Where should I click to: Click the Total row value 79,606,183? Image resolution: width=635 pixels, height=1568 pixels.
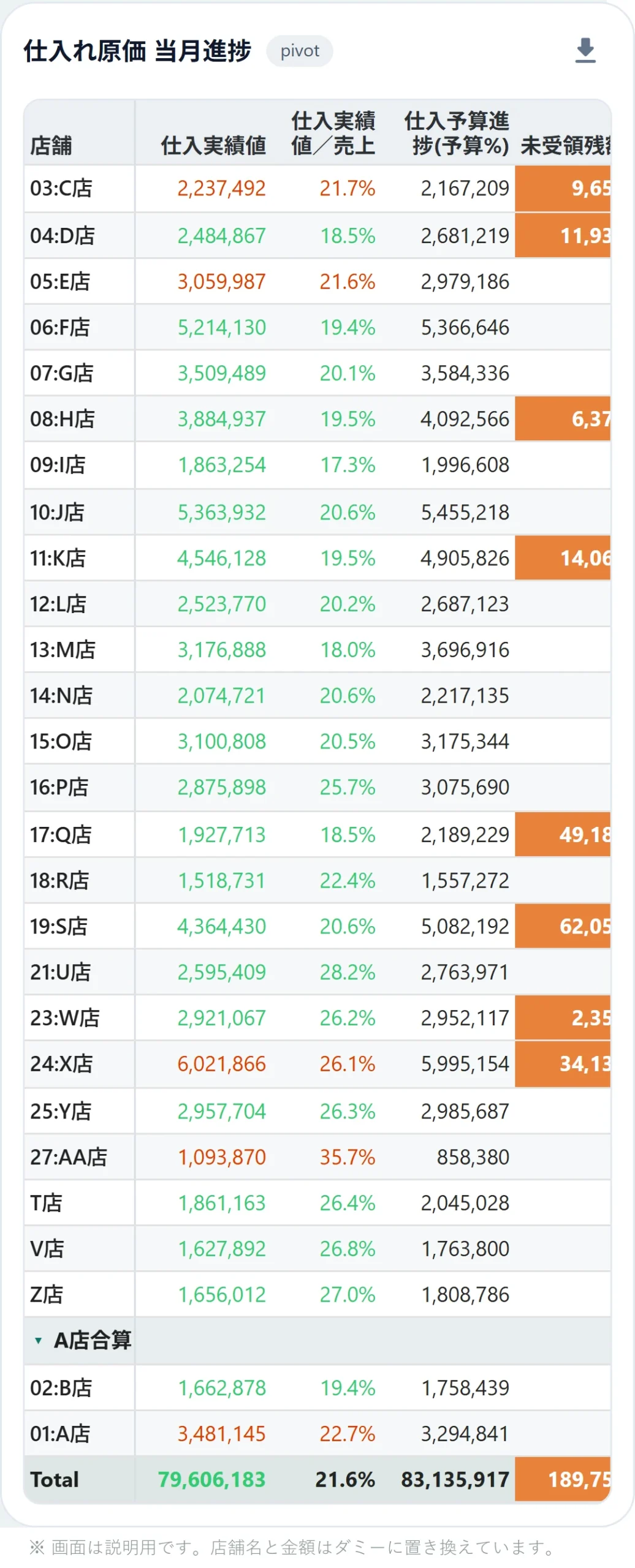coord(211,1479)
